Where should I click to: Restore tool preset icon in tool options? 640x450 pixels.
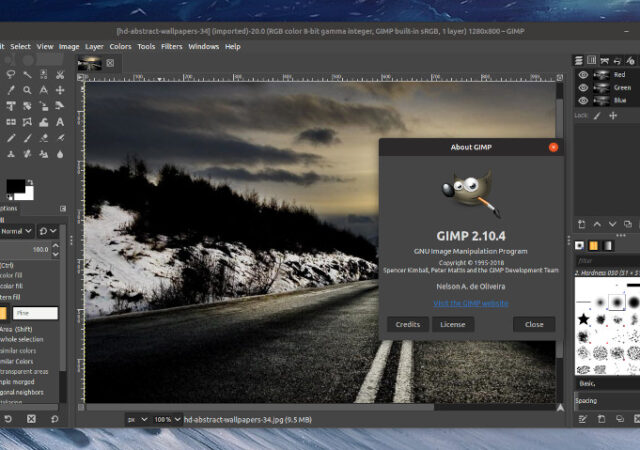pos(7,419)
